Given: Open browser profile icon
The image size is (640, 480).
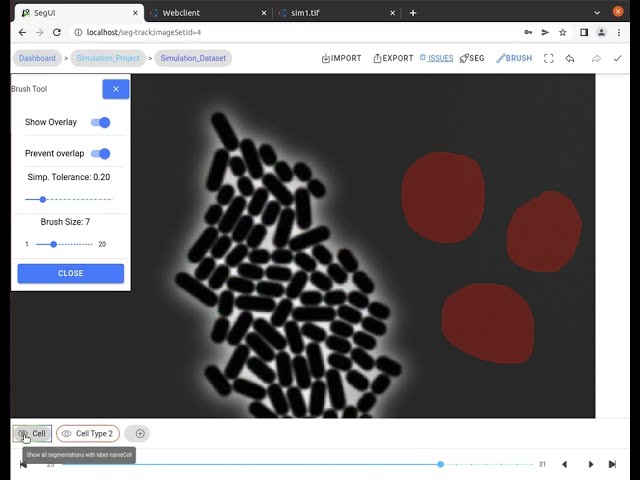Looking at the screenshot, I should [x=601, y=32].
